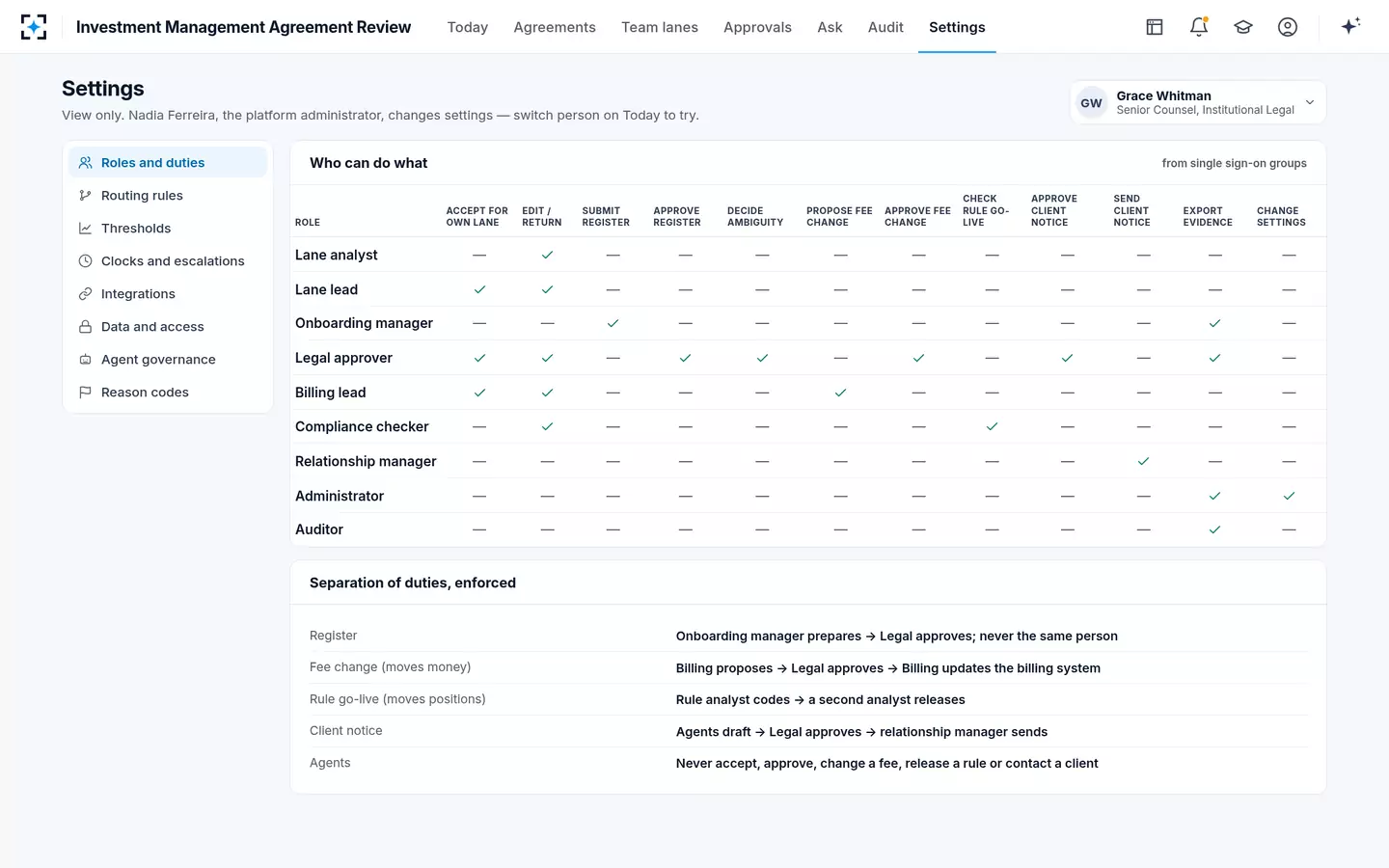The height and width of the screenshot is (868, 1389).
Task: Click the Auditor role name
Action: 319,529
